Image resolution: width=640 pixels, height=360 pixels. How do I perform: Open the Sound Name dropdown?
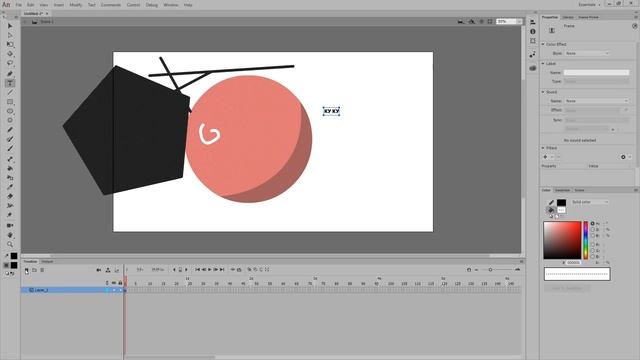pos(597,101)
